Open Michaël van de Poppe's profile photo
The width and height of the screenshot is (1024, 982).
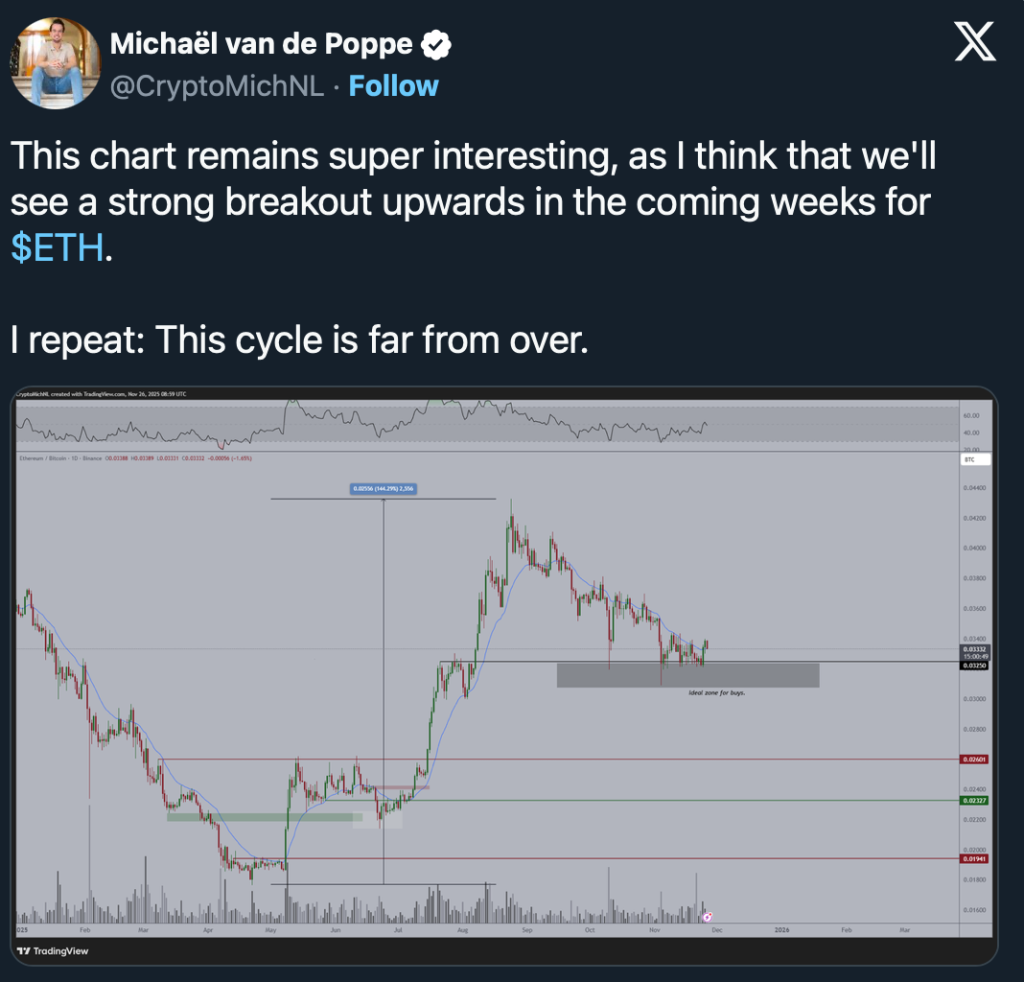(58, 63)
